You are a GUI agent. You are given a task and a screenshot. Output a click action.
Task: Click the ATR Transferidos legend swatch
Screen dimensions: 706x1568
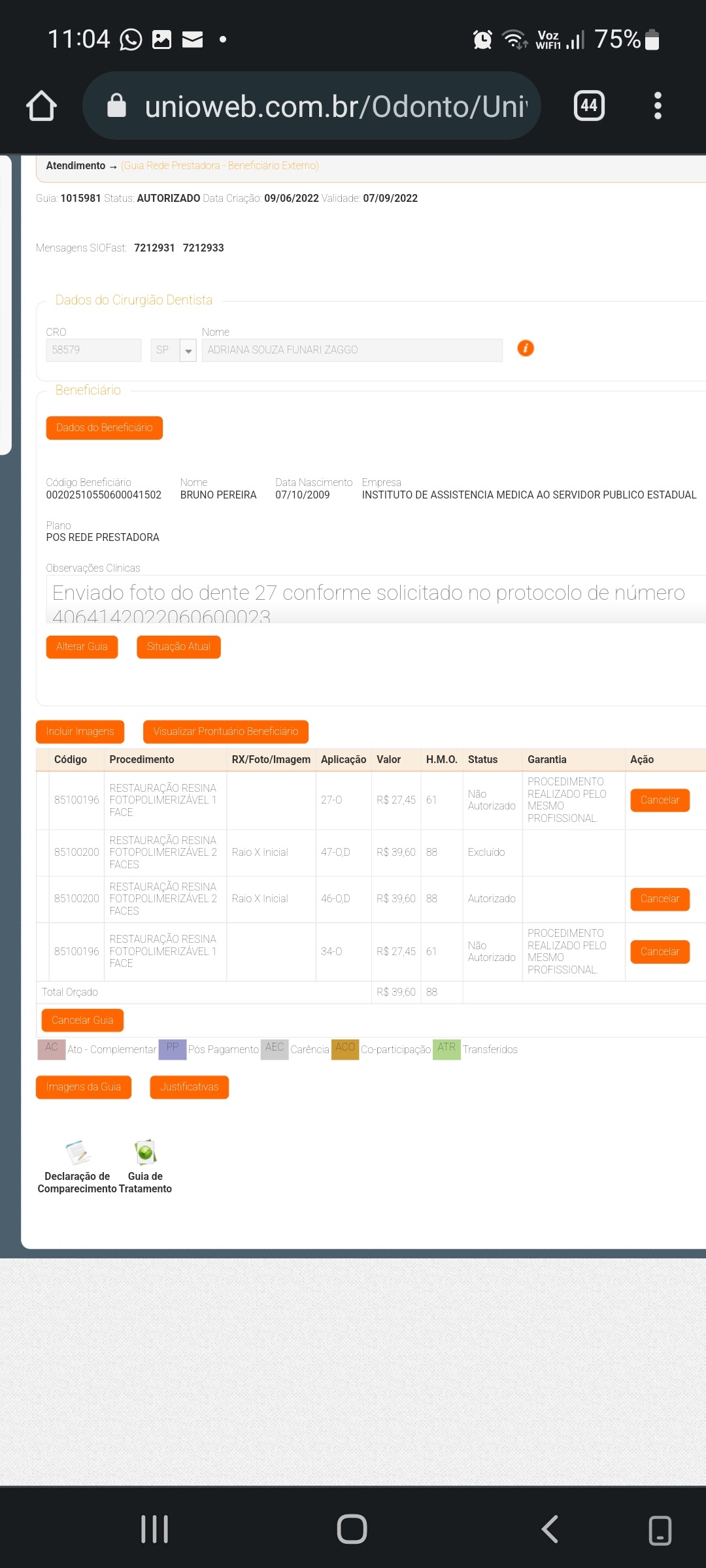tap(446, 1049)
